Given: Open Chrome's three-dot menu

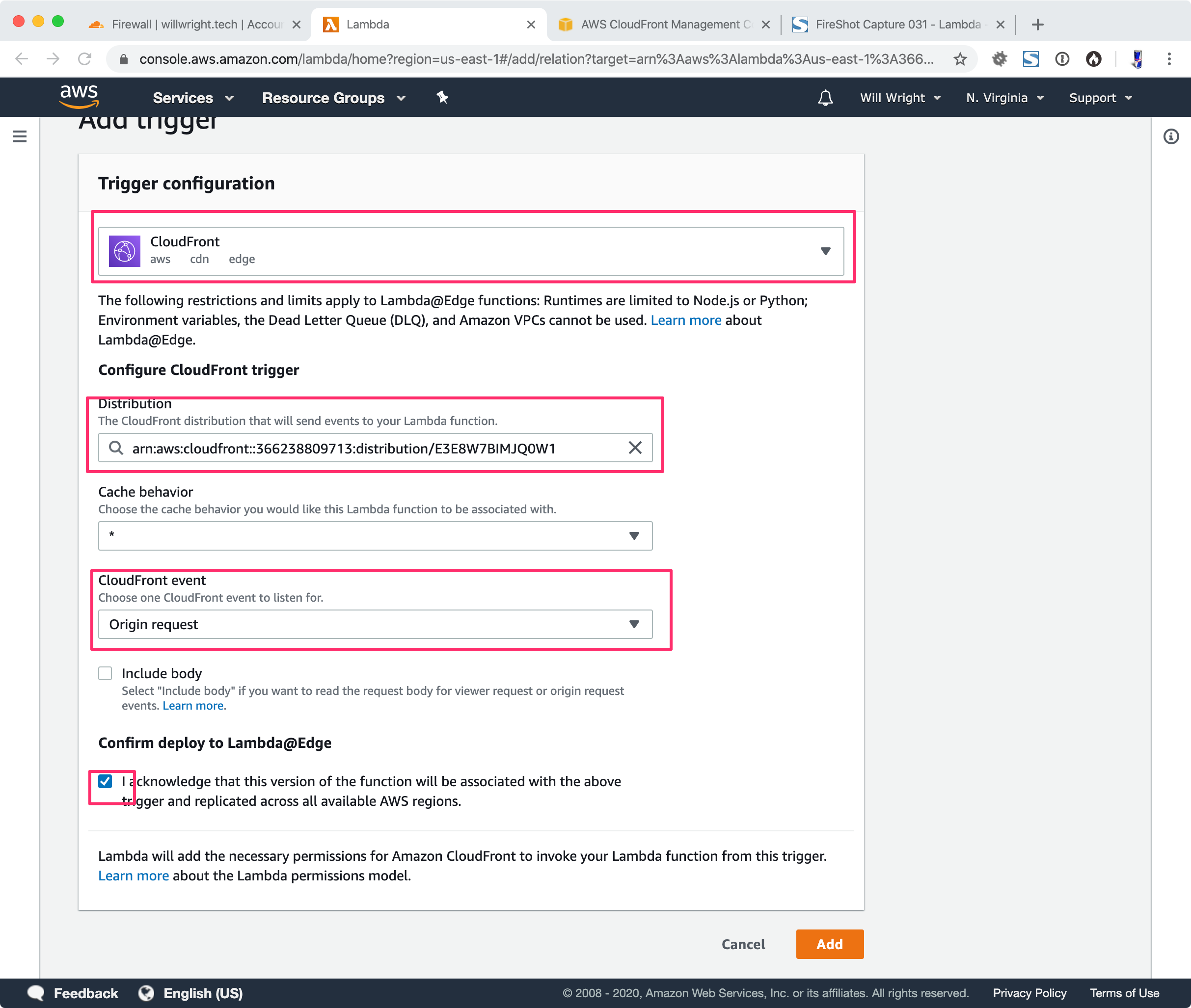Looking at the screenshot, I should click(x=1169, y=59).
